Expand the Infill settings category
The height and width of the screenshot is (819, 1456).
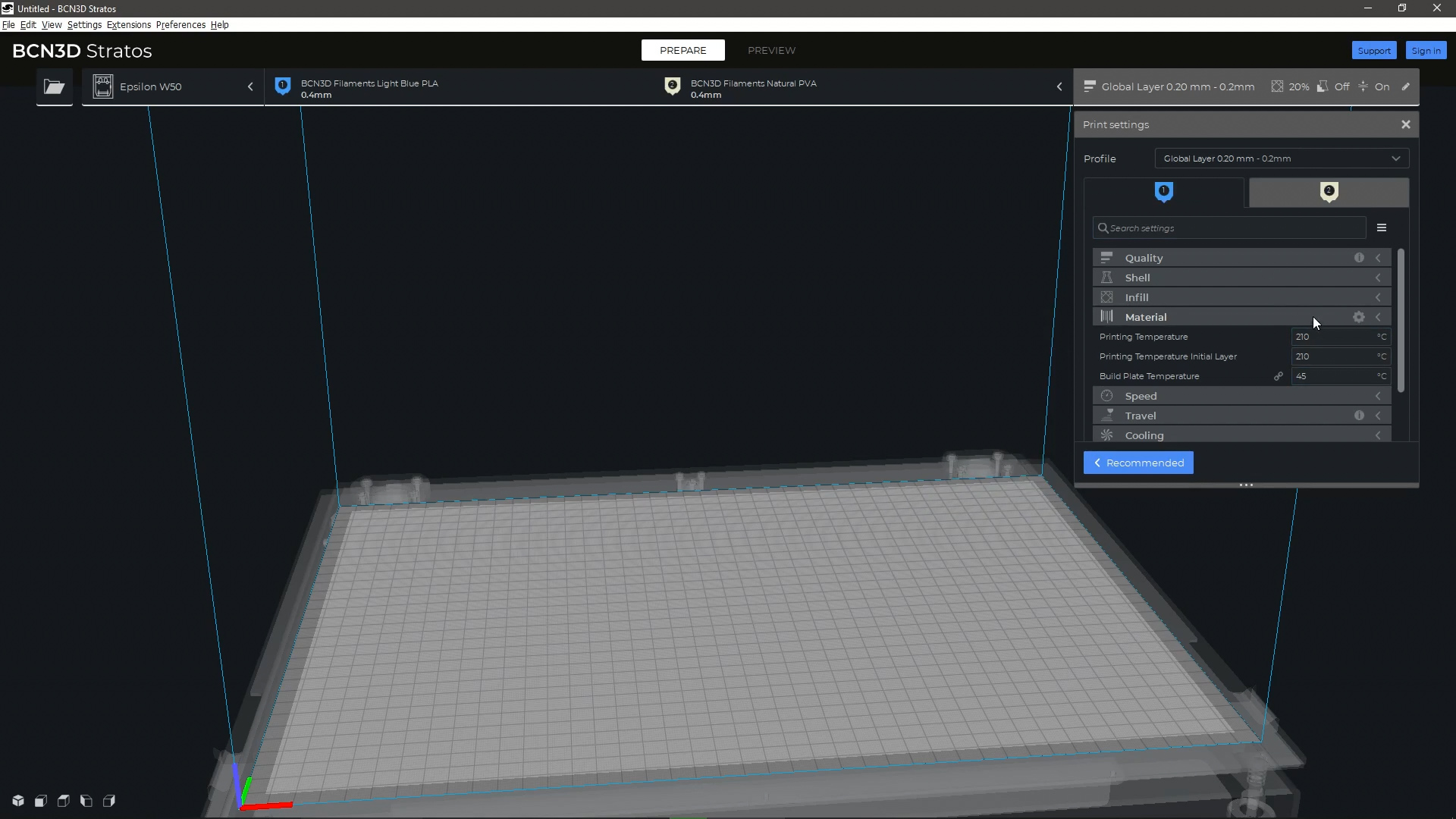(x=1241, y=297)
